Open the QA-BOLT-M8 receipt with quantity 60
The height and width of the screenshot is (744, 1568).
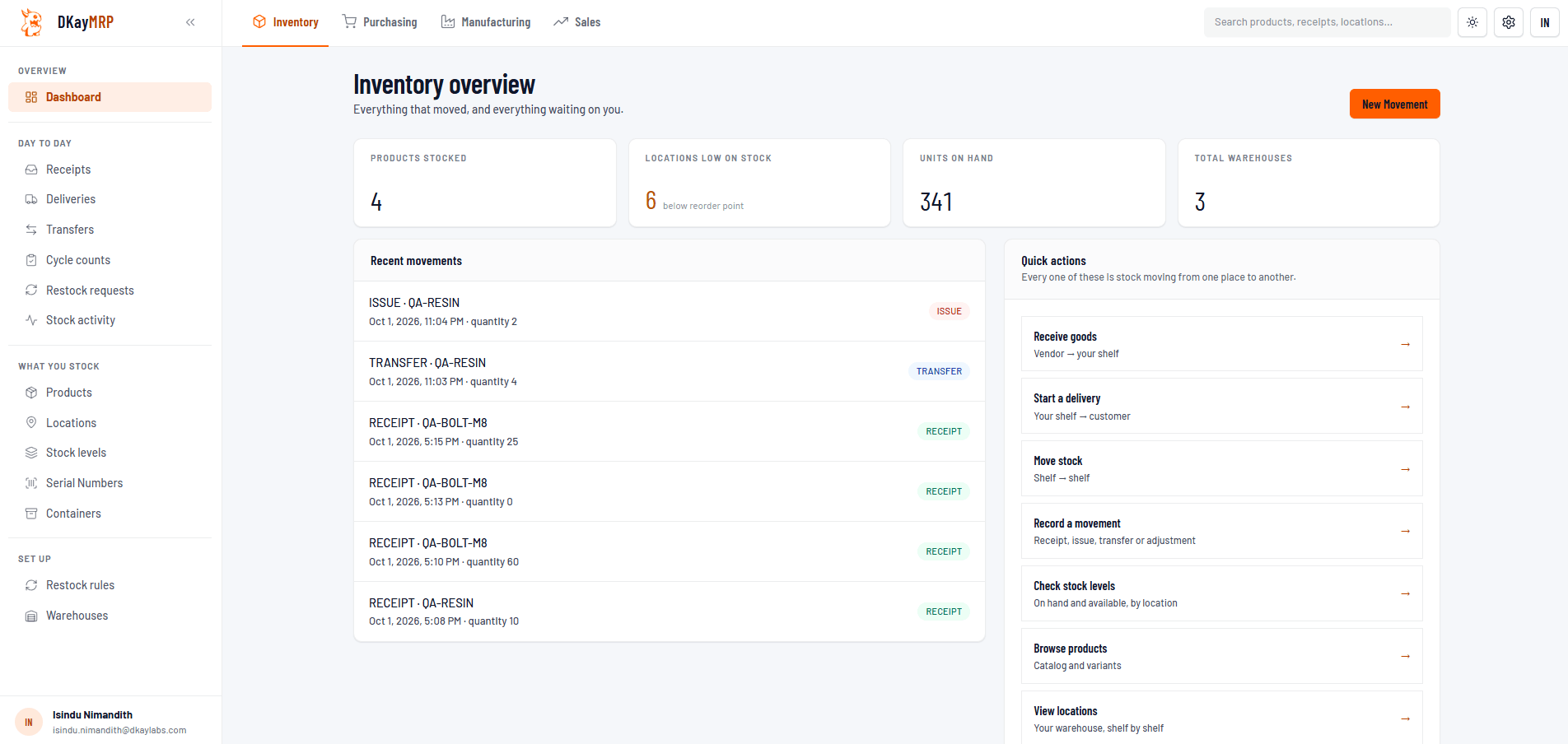tap(670, 551)
